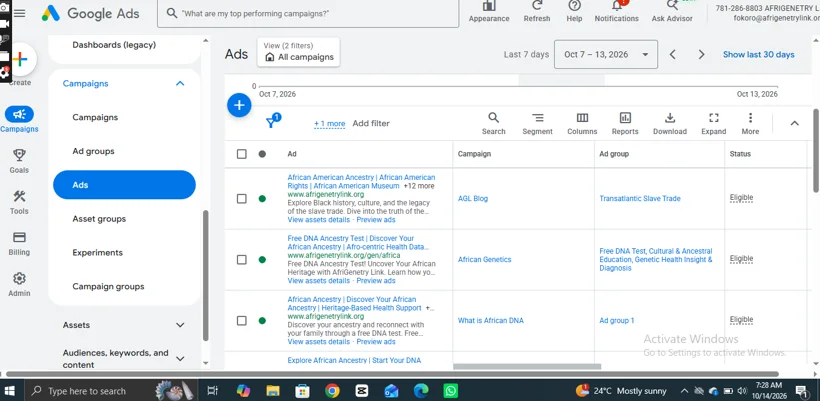Open Microsoft Edge from taskbar
This screenshot has width=820, height=401.
point(421,391)
